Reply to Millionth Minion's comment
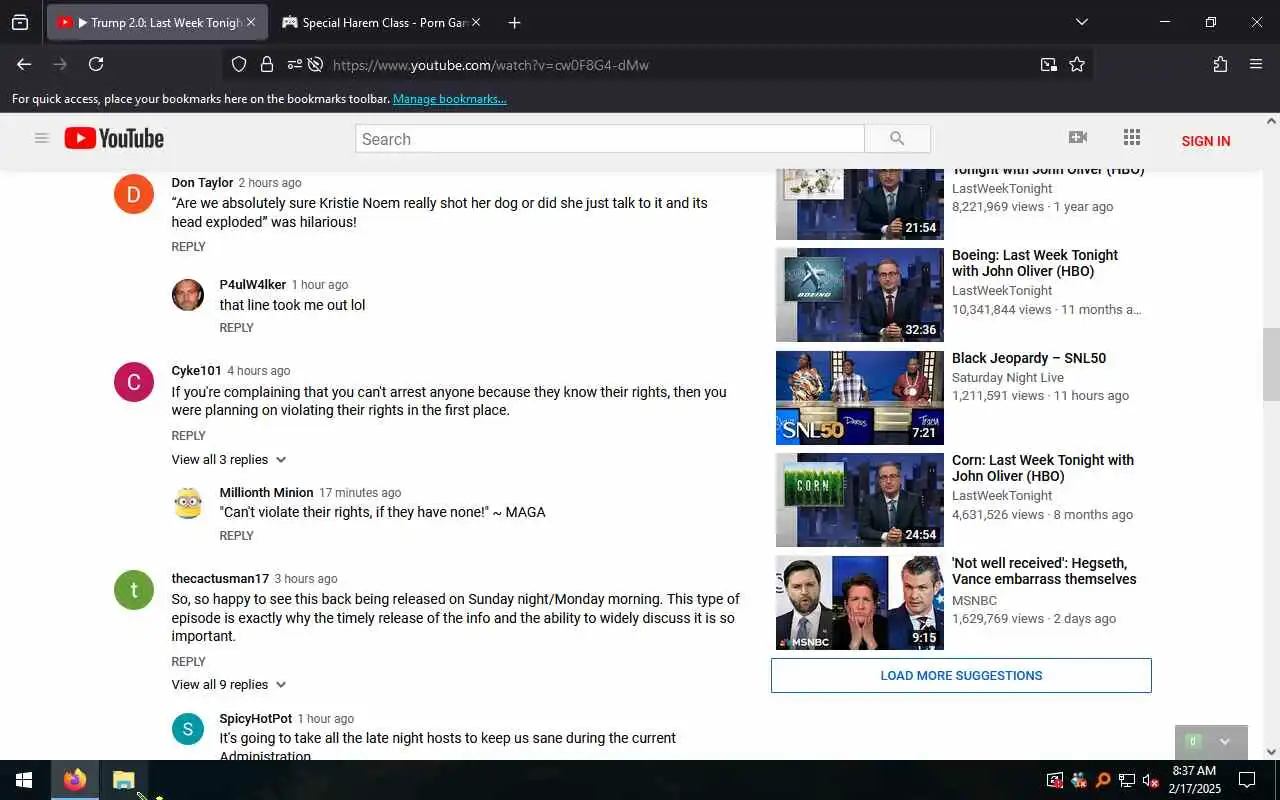 click(236, 536)
